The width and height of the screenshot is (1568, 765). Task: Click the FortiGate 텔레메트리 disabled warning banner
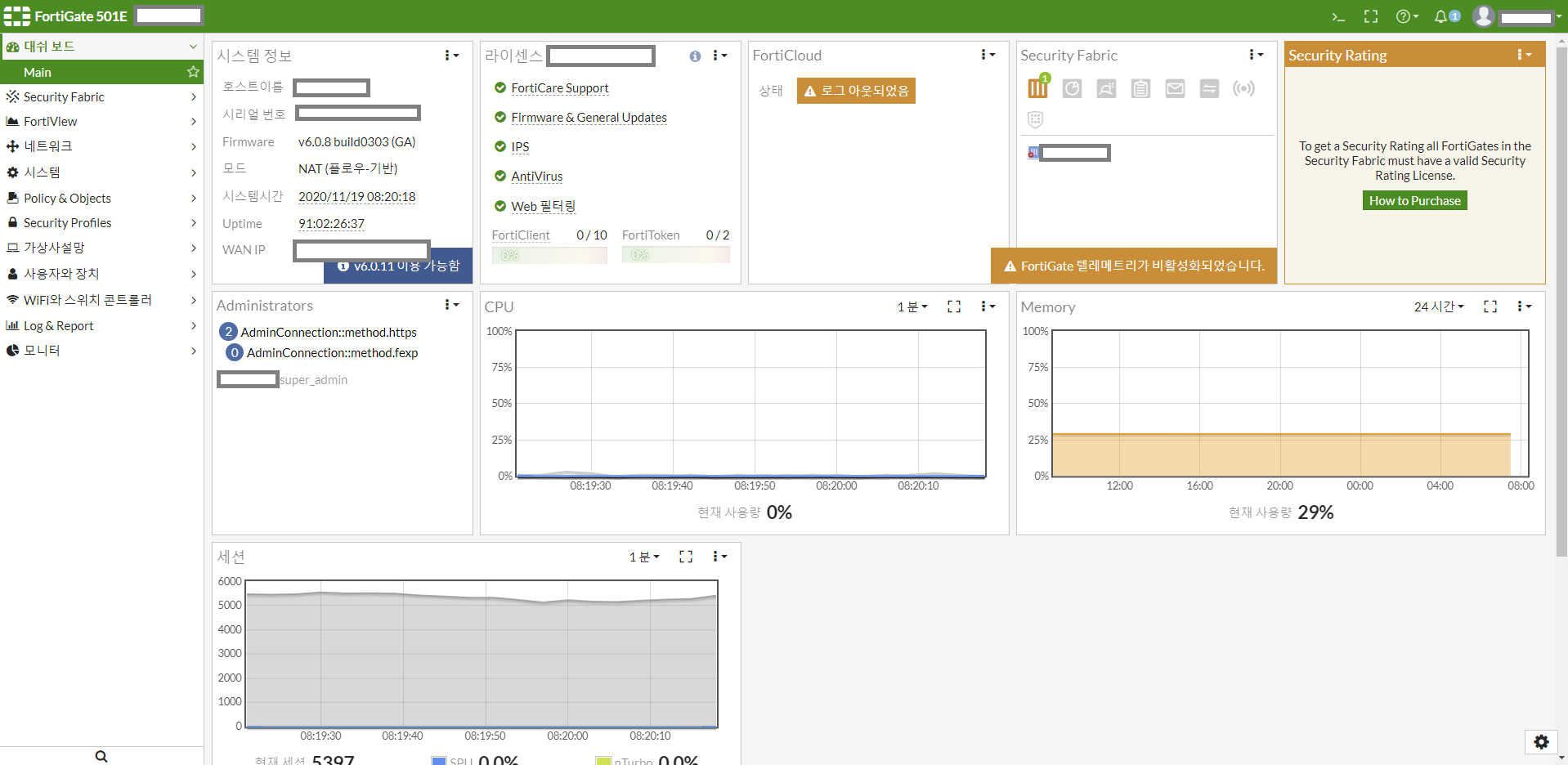(1134, 266)
